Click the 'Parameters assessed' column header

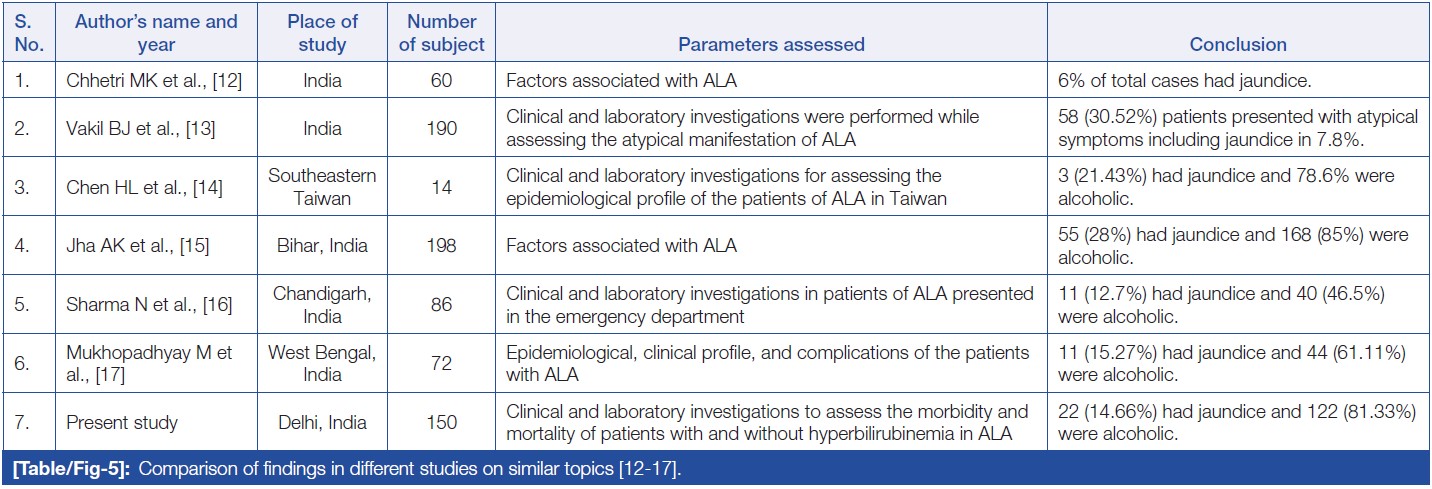(771, 45)
